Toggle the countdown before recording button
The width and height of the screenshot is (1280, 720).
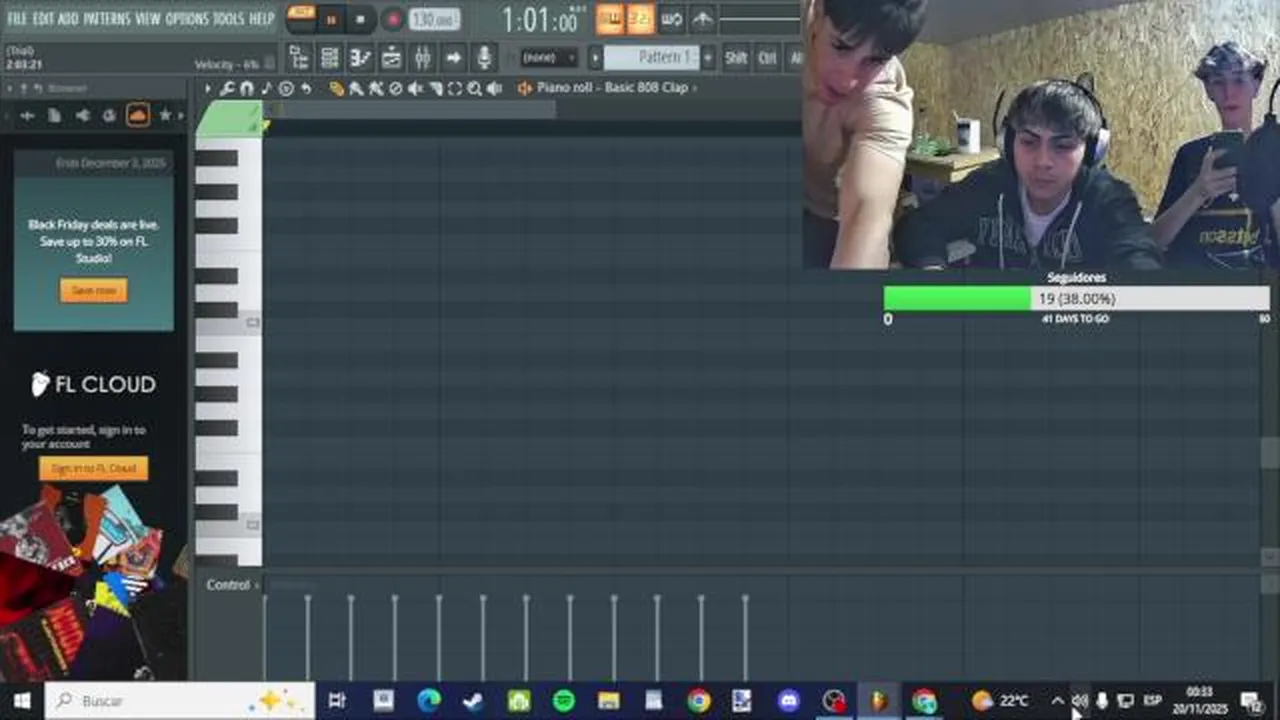641,18
